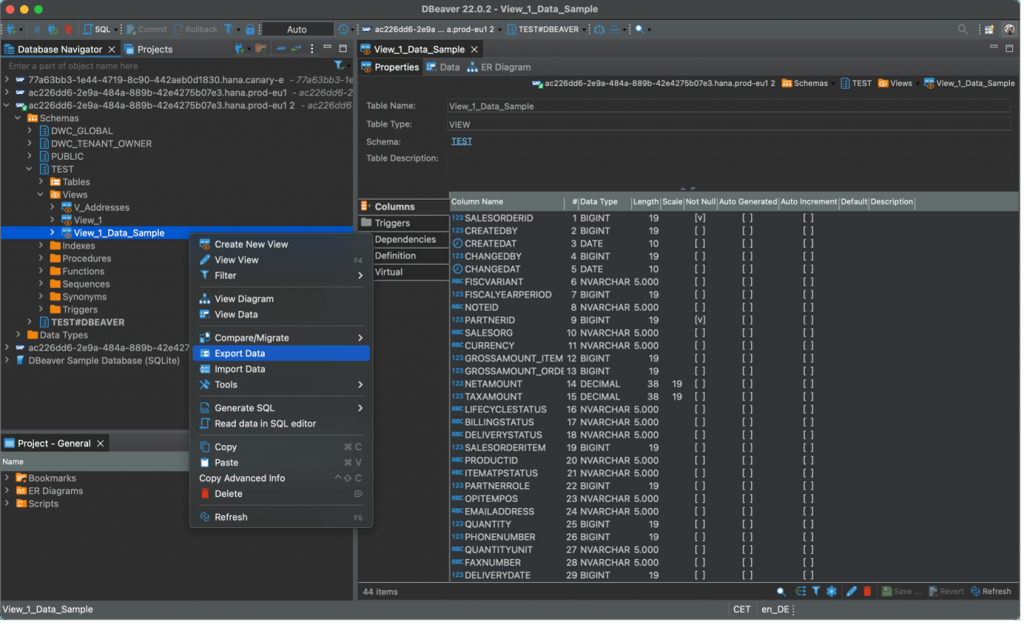
Task: Click the Refresh button in the columns footer
Action: [991, 592]
